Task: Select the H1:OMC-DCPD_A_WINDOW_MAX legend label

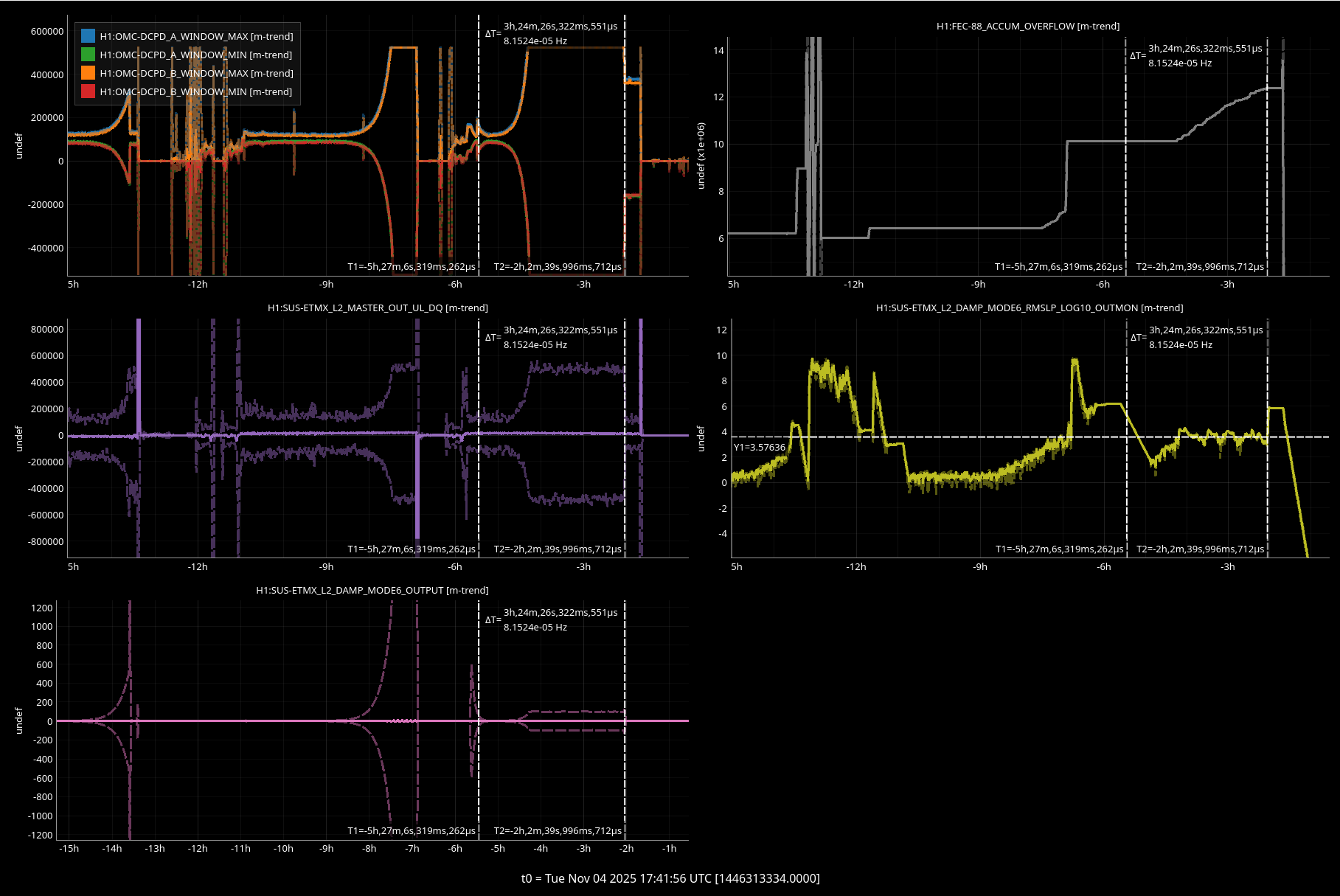Action: (x=196, y=36)
